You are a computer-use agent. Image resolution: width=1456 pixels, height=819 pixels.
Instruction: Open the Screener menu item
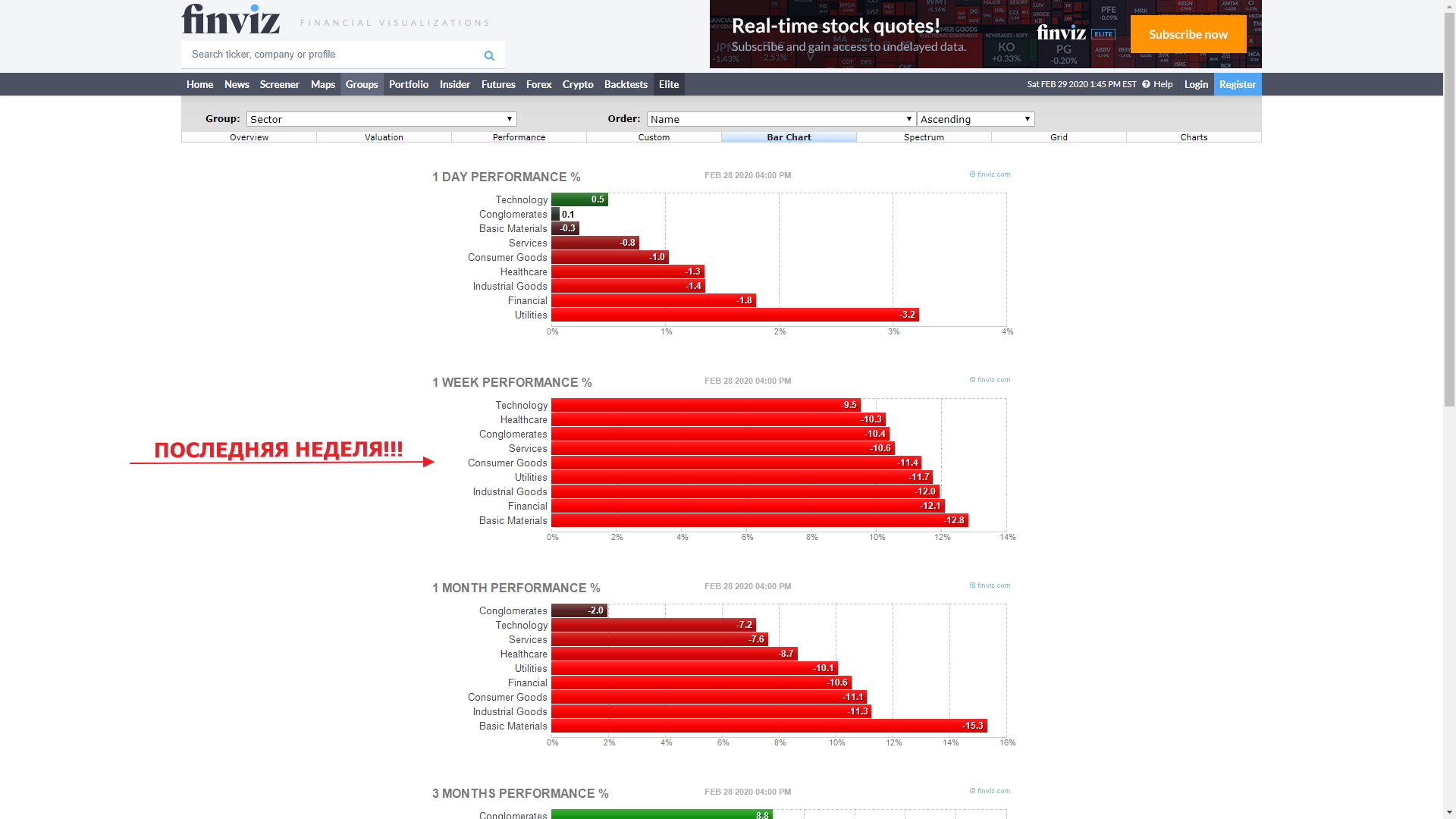tap(279, 84)
